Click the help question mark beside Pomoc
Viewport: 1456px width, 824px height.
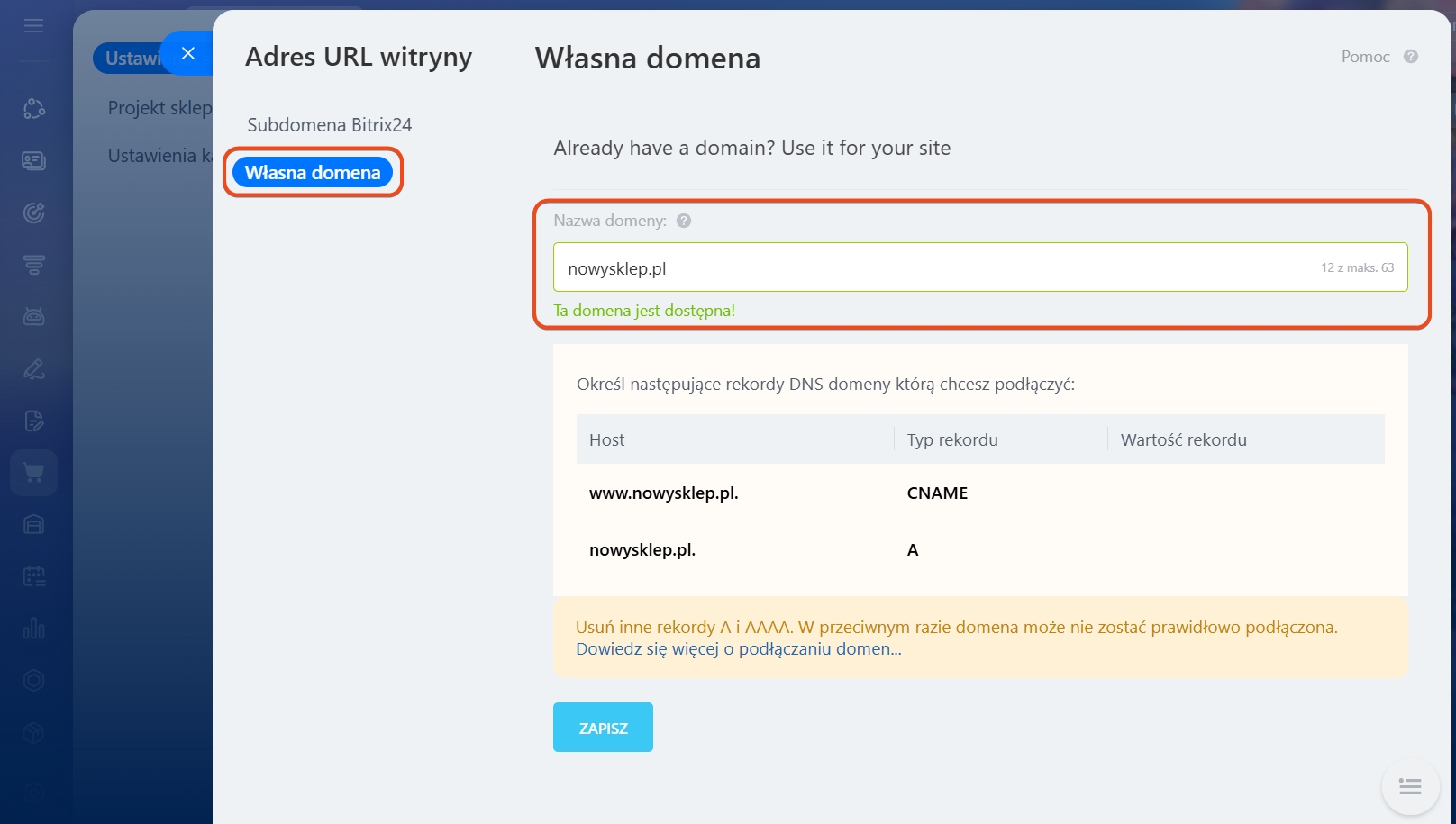1411,57
